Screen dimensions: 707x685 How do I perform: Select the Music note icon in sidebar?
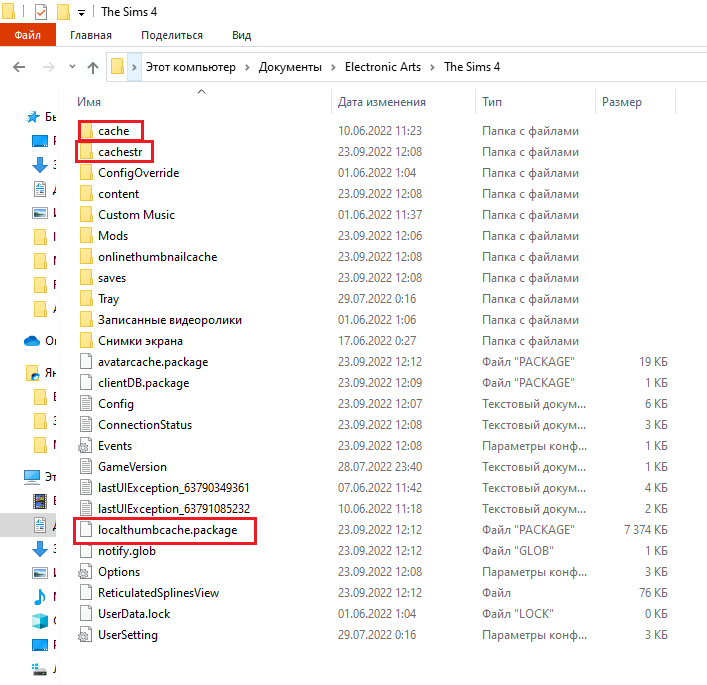(x=40, y=596)
